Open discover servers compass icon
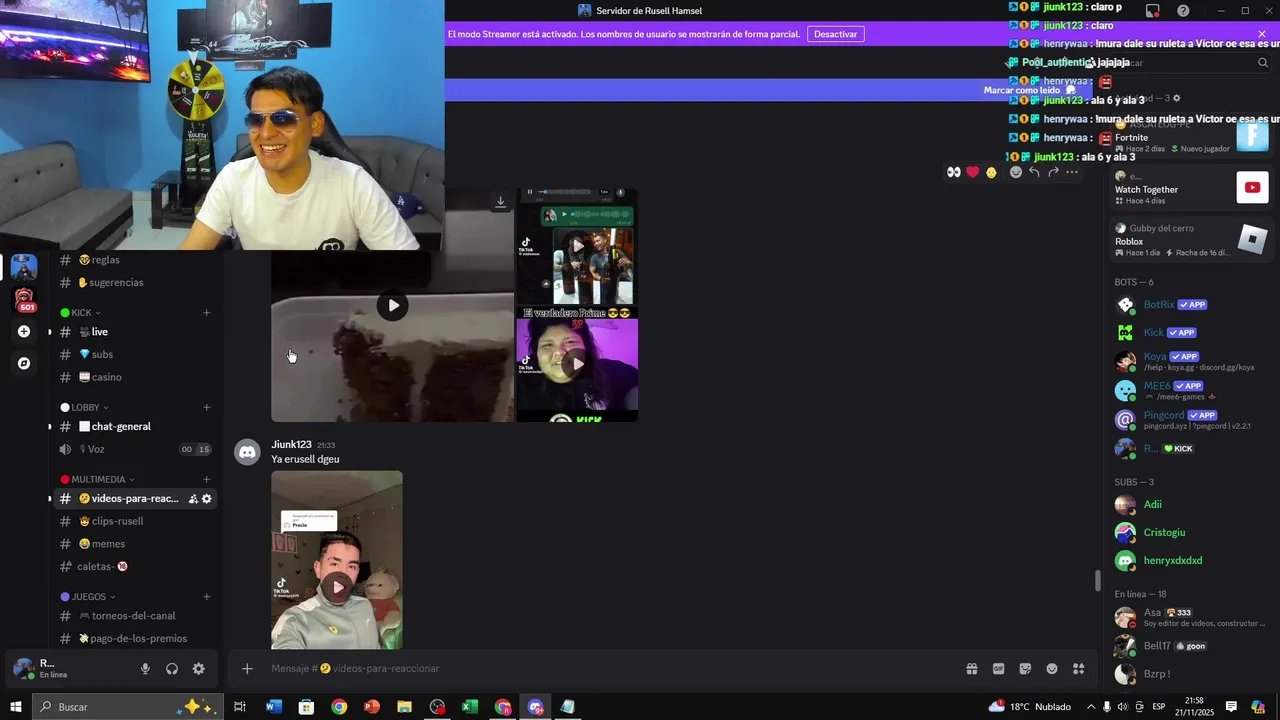Image resolution: width=1280 pixels, height=720 pixels. [24, 363]
